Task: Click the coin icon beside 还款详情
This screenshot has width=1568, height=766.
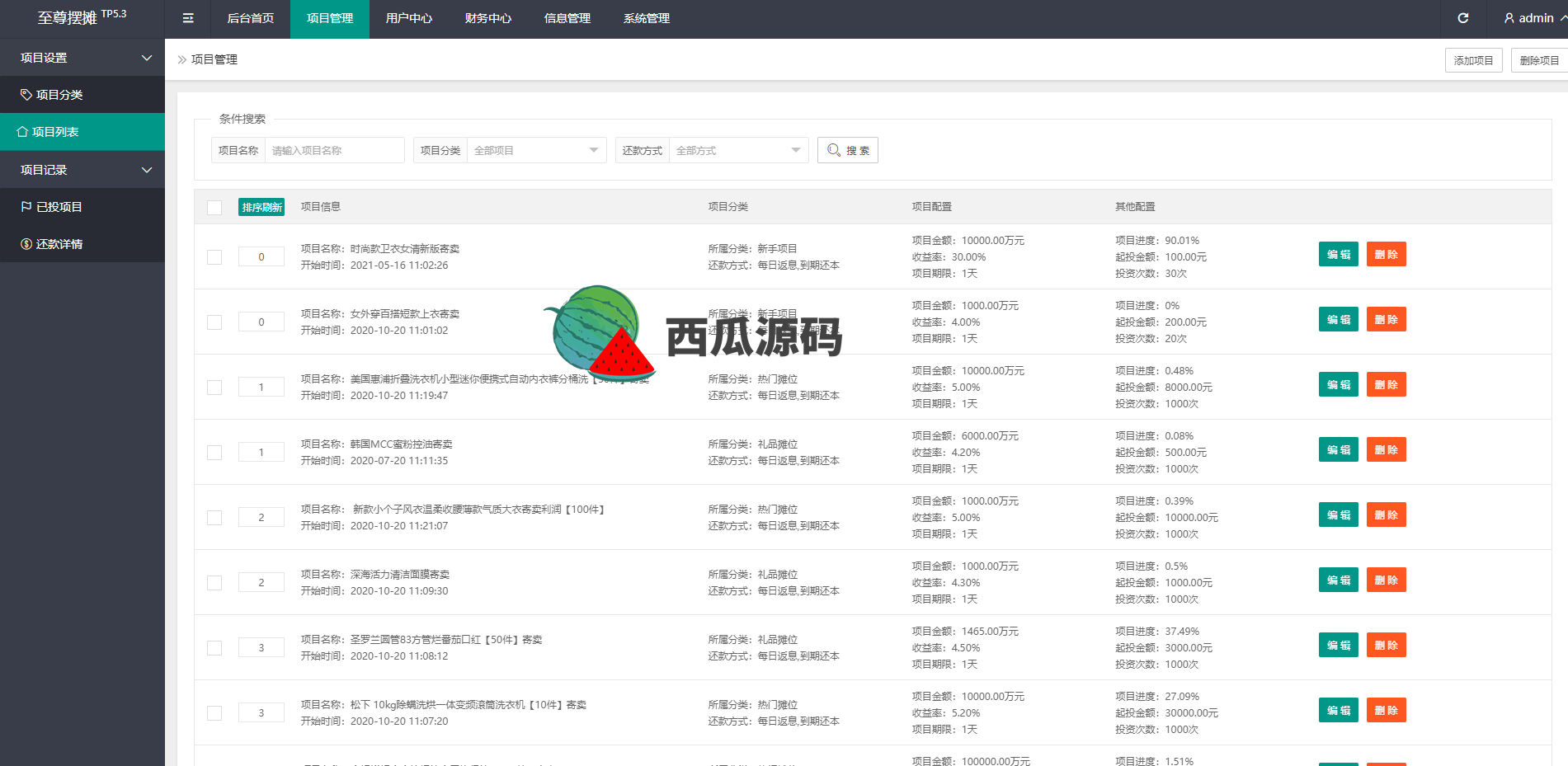Action: (x=26, y=244)
